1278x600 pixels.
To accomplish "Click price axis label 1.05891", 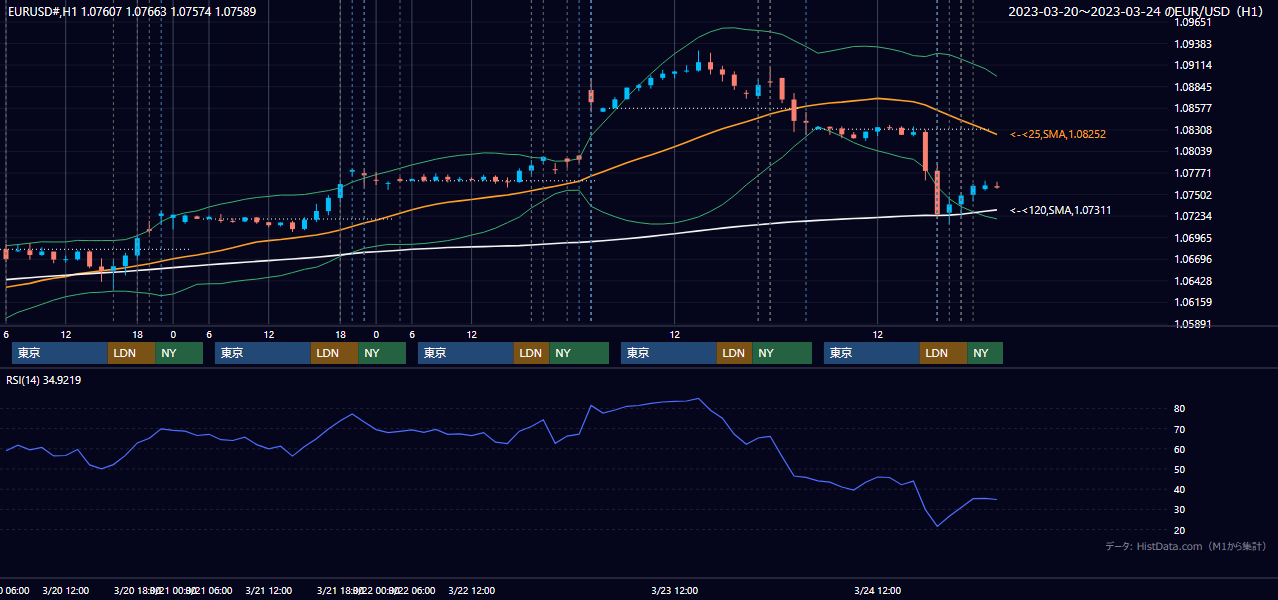I will (1192, 324).
